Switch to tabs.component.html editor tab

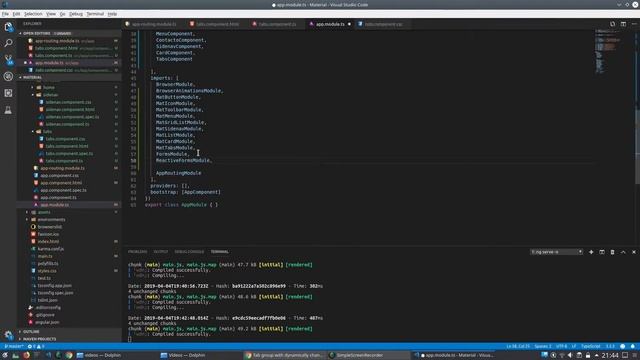217,24
